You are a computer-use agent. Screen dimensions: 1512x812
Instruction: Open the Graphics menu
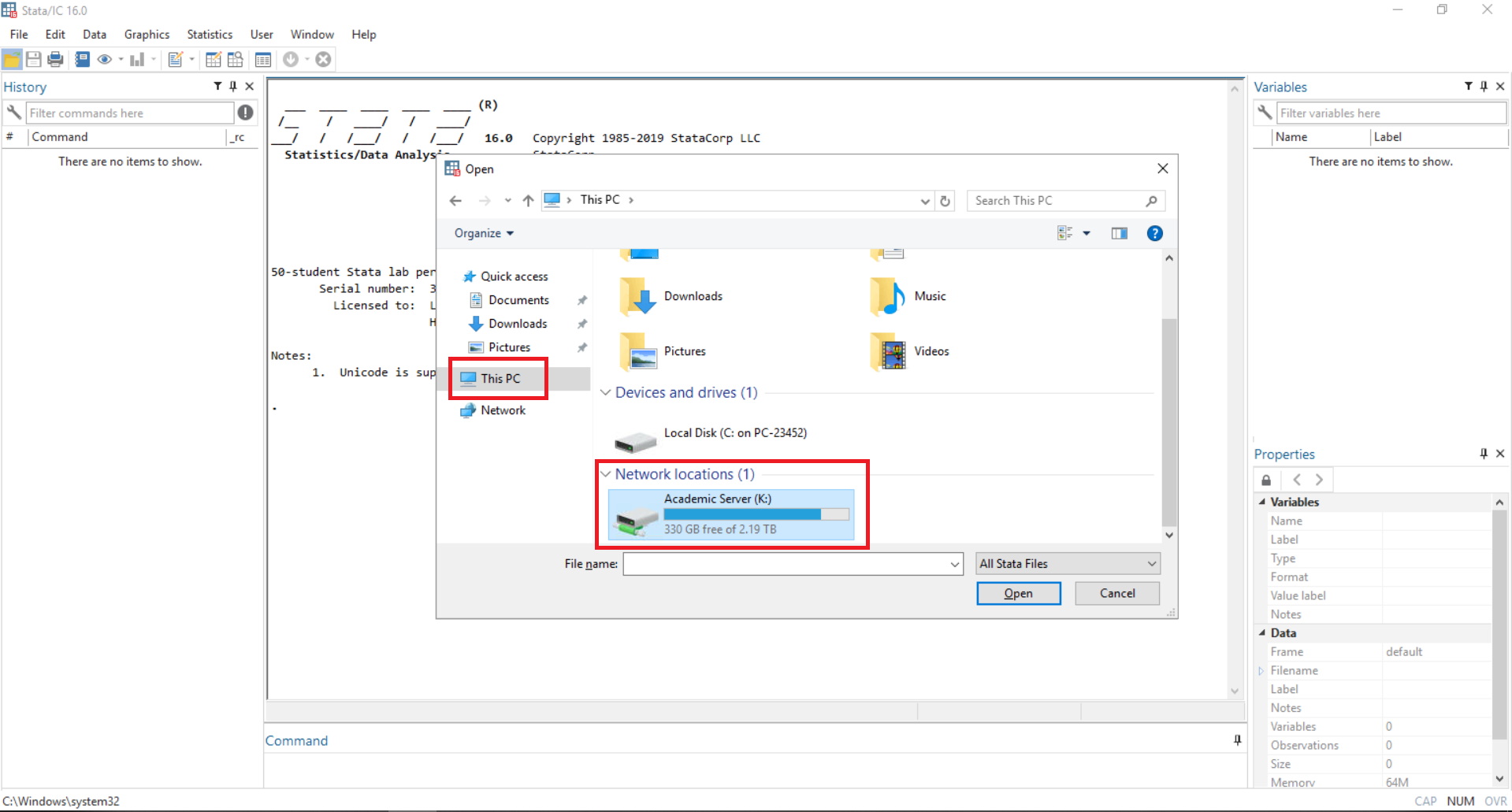(x=147, y=35)
